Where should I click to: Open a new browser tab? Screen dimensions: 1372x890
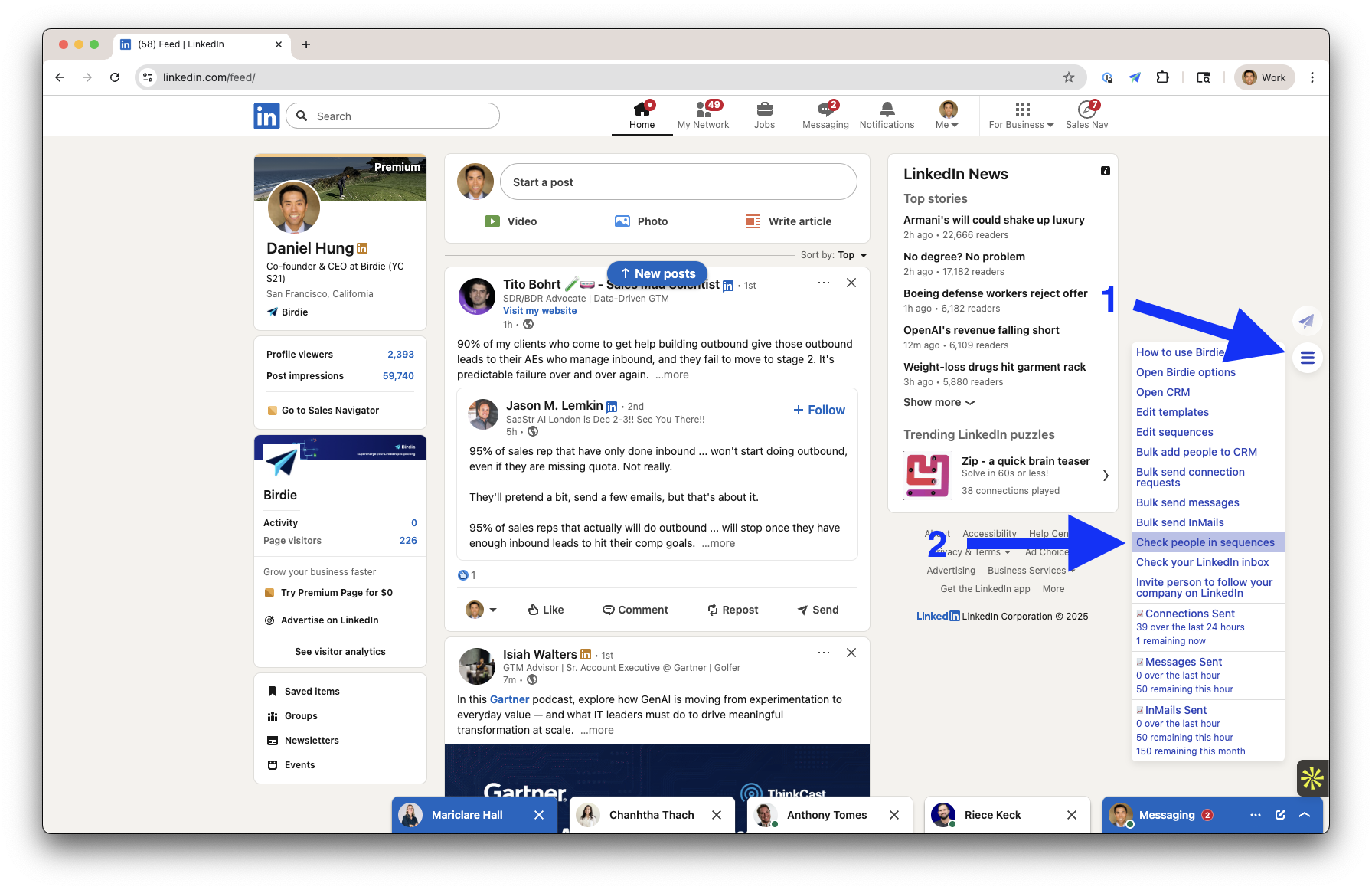click(306, 44)
